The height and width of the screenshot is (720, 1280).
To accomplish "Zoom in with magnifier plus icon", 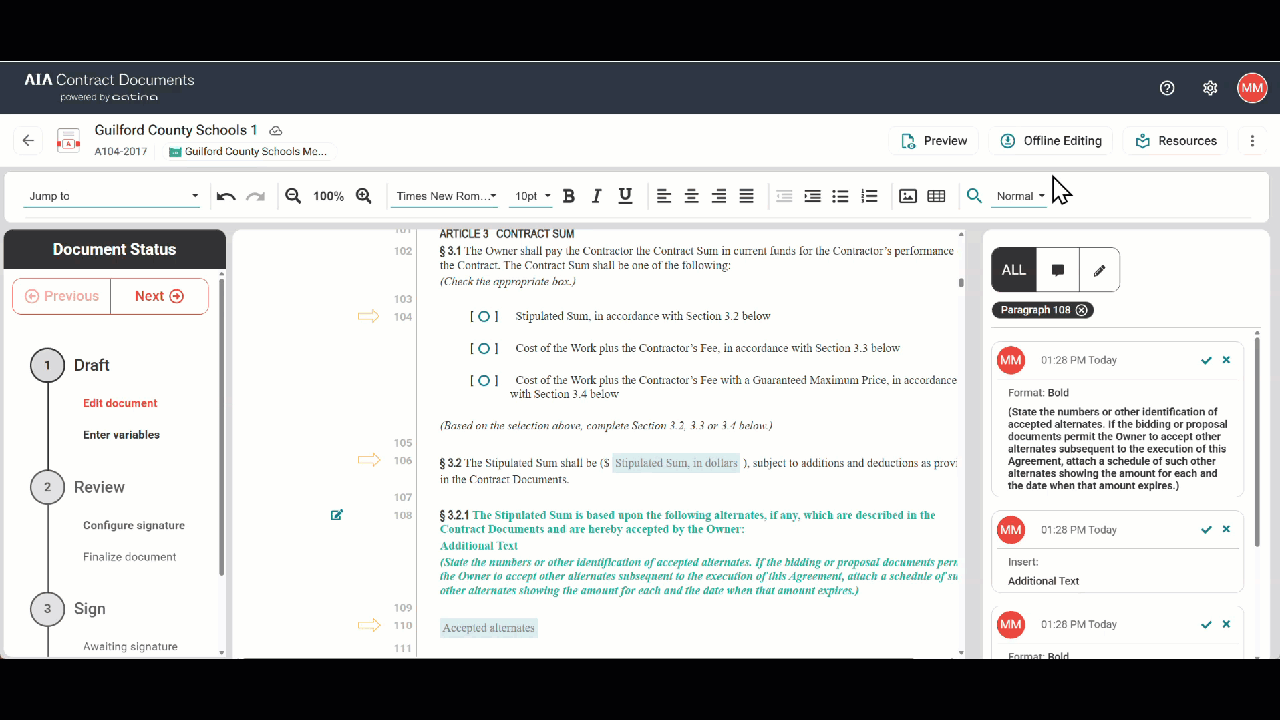I will [364, 196].
